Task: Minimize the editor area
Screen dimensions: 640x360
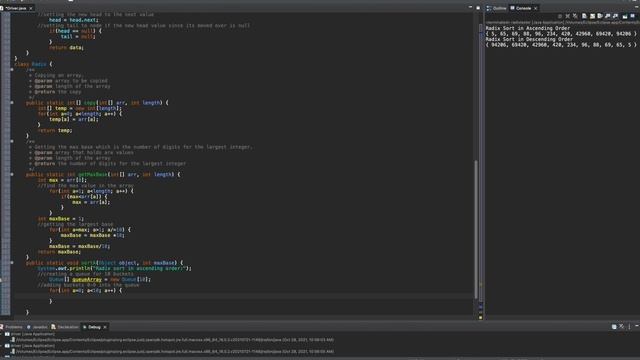Action: (470, 8)
